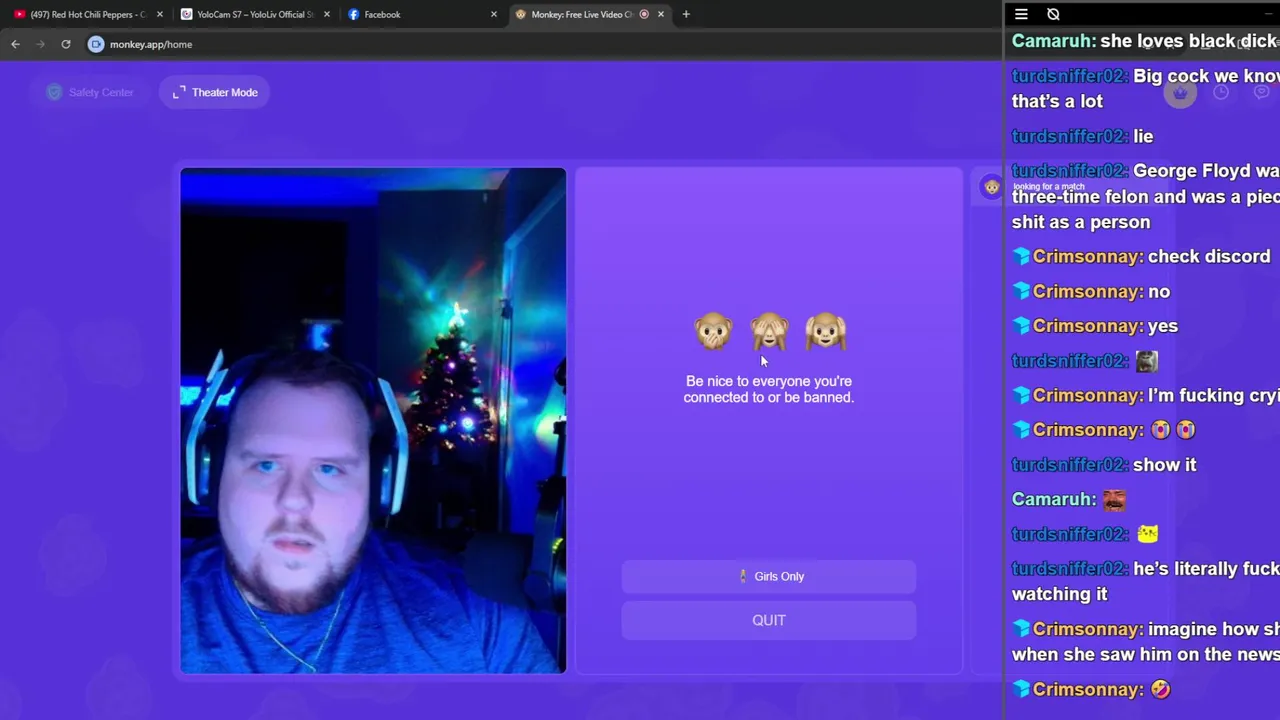1280x720 pixels.
Task: Click the see-no-evil monkey emoji
Action: pyautogui.click(x=769, y=331)
